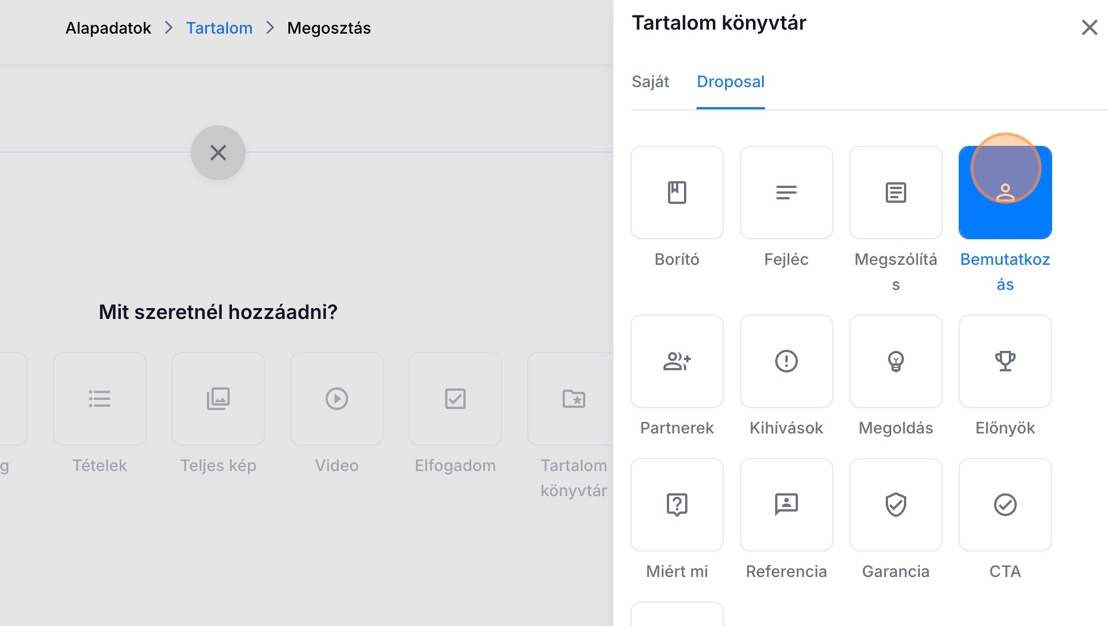Select the Borító content block icon
The image size is (1120, 626).
click(677, 193)
